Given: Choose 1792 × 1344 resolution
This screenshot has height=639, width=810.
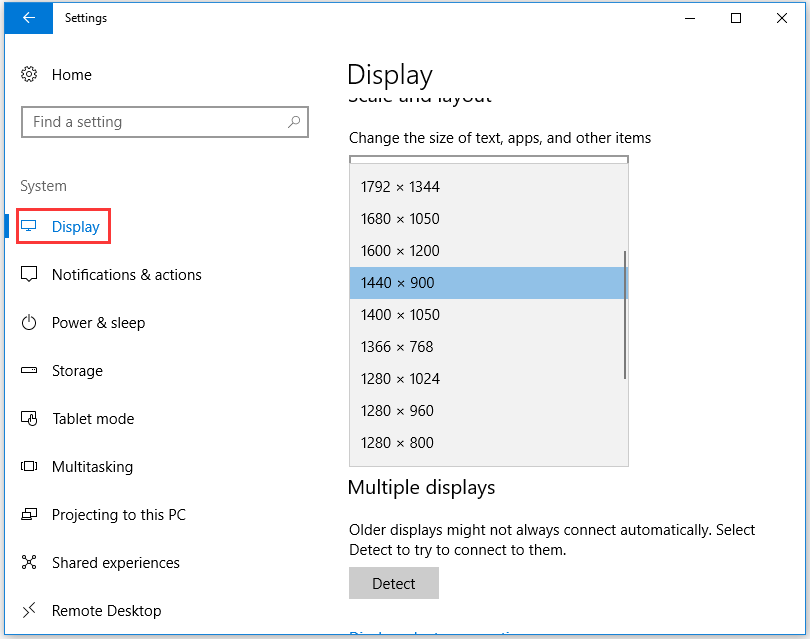Looking at the screenshot, I should [x=489, y=186].
